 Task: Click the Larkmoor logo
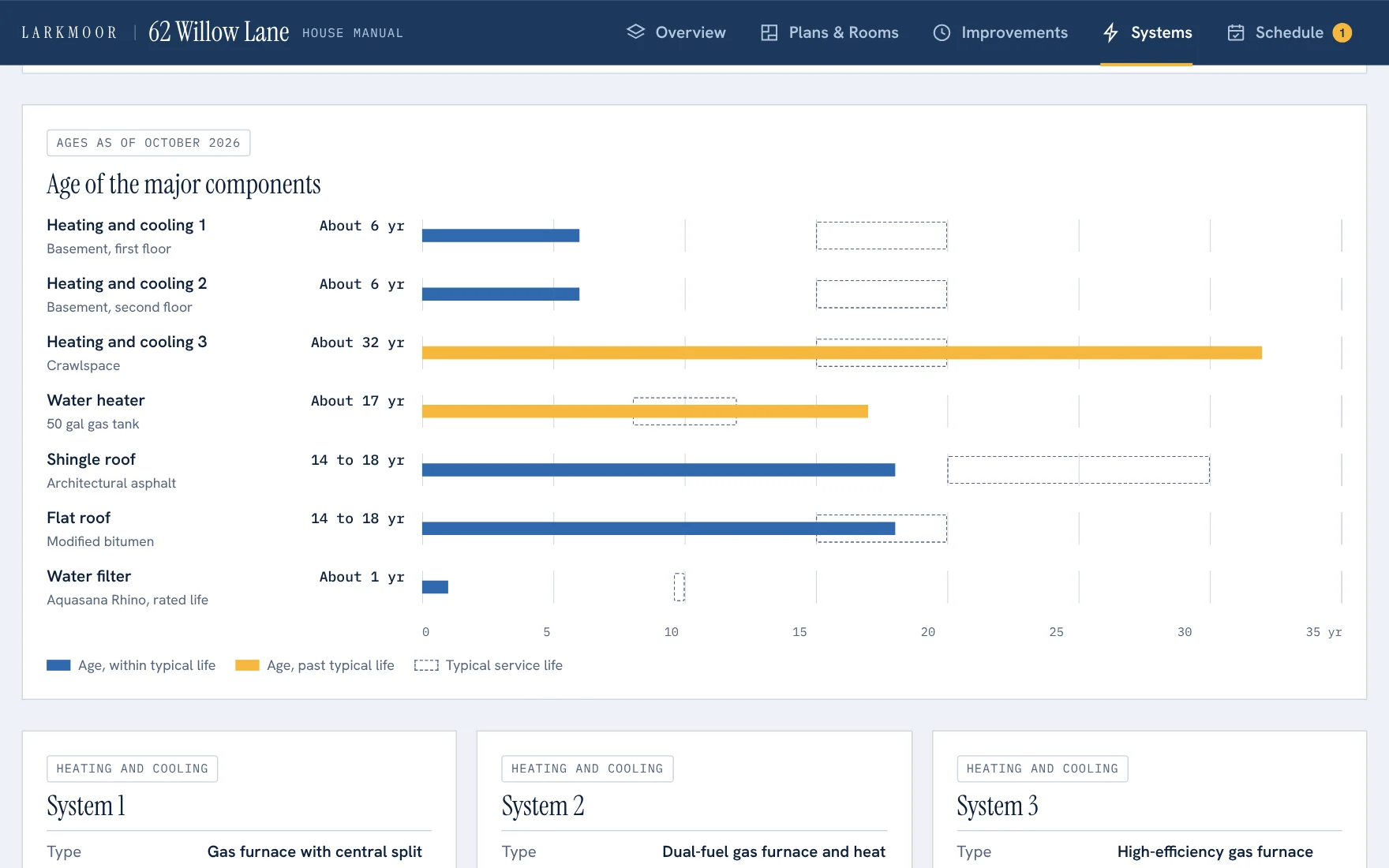69,32
